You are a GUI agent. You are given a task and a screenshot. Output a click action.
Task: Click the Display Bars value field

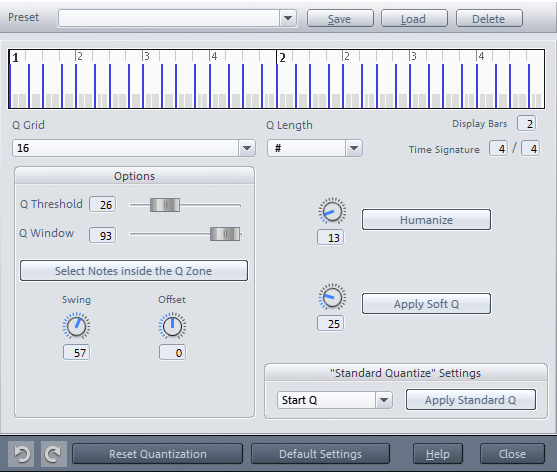click(x=526, y=124)
